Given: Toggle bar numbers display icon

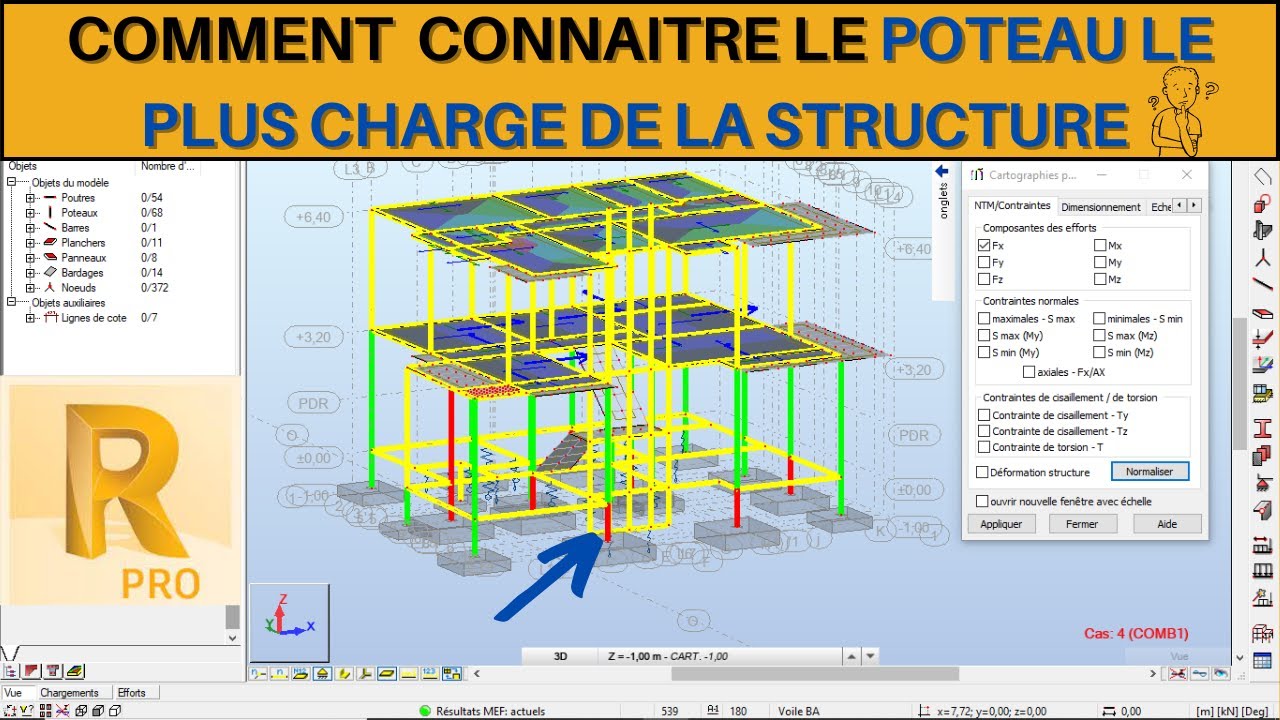Looking at the screenshot, I should 280,674.
